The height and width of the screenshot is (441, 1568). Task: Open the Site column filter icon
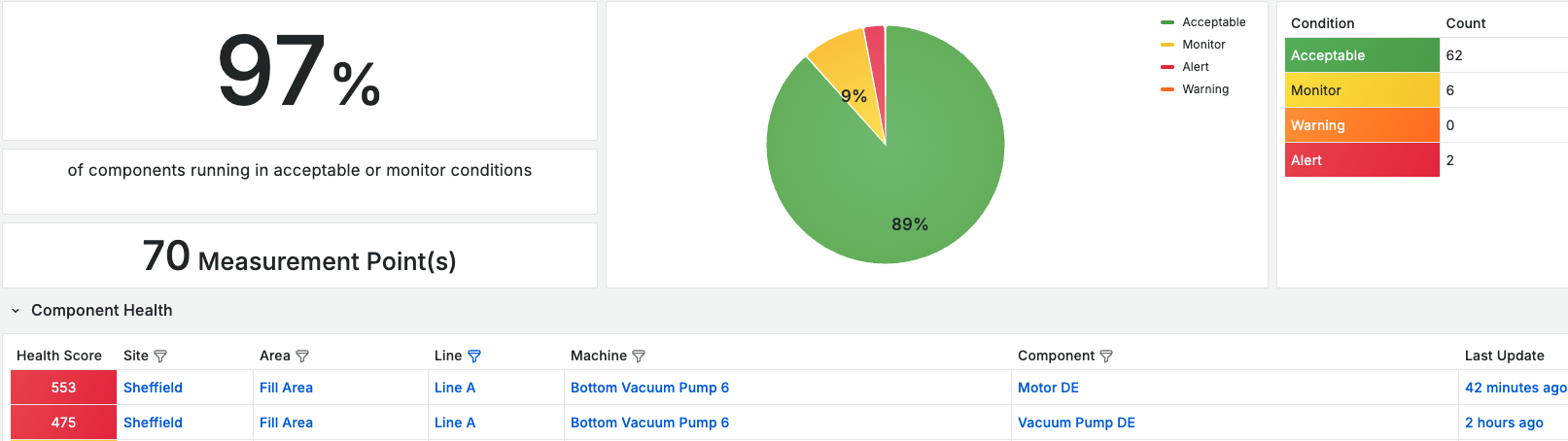tap(160, 356)
